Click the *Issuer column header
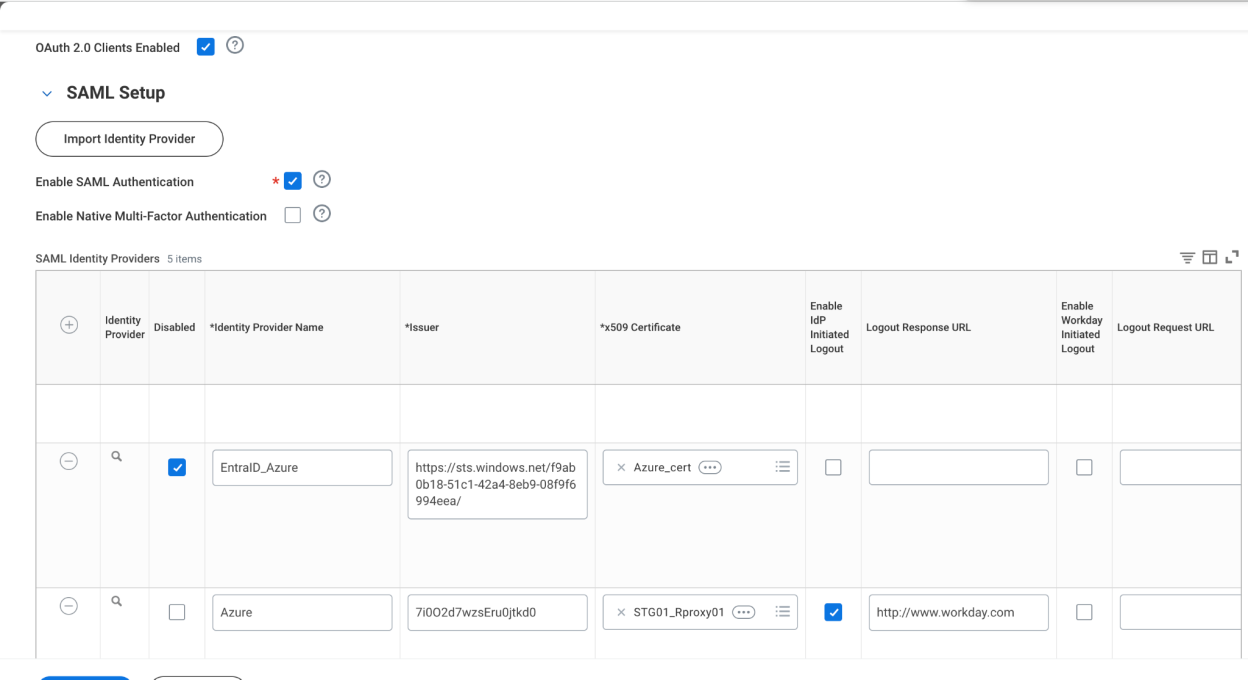Screen dimensions: 1248x680 pos(422,327)
